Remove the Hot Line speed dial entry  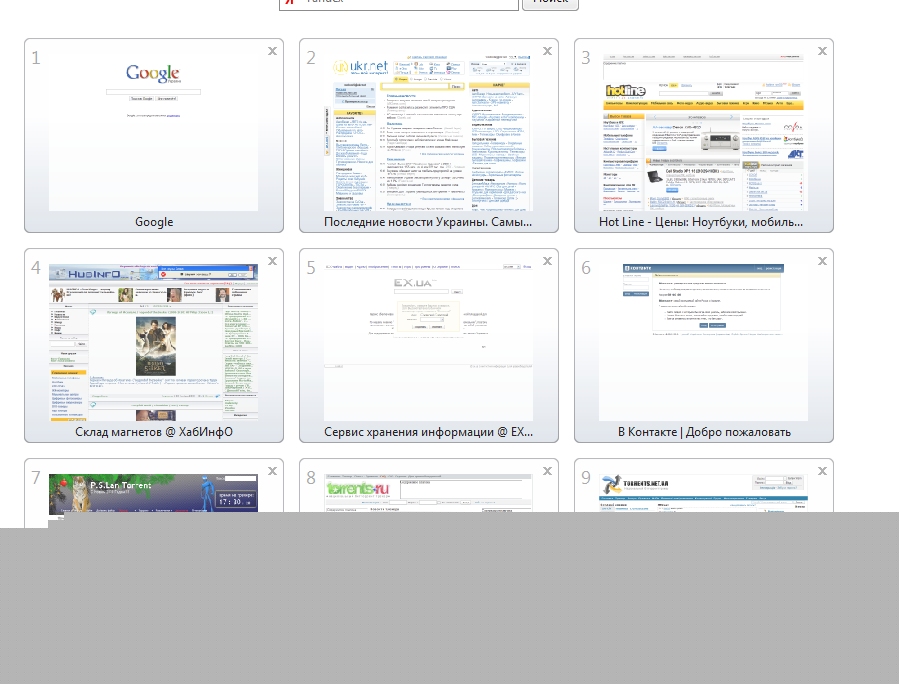point(822,51)
